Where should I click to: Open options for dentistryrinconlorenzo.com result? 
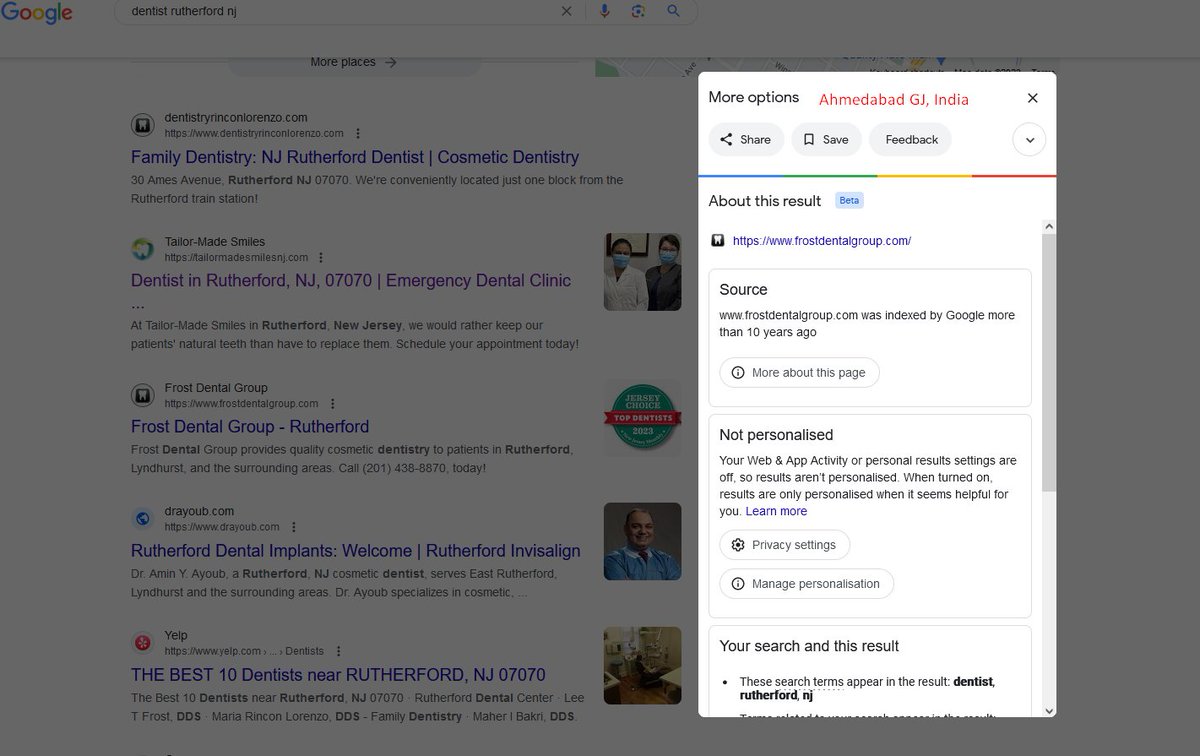(358, 133)
